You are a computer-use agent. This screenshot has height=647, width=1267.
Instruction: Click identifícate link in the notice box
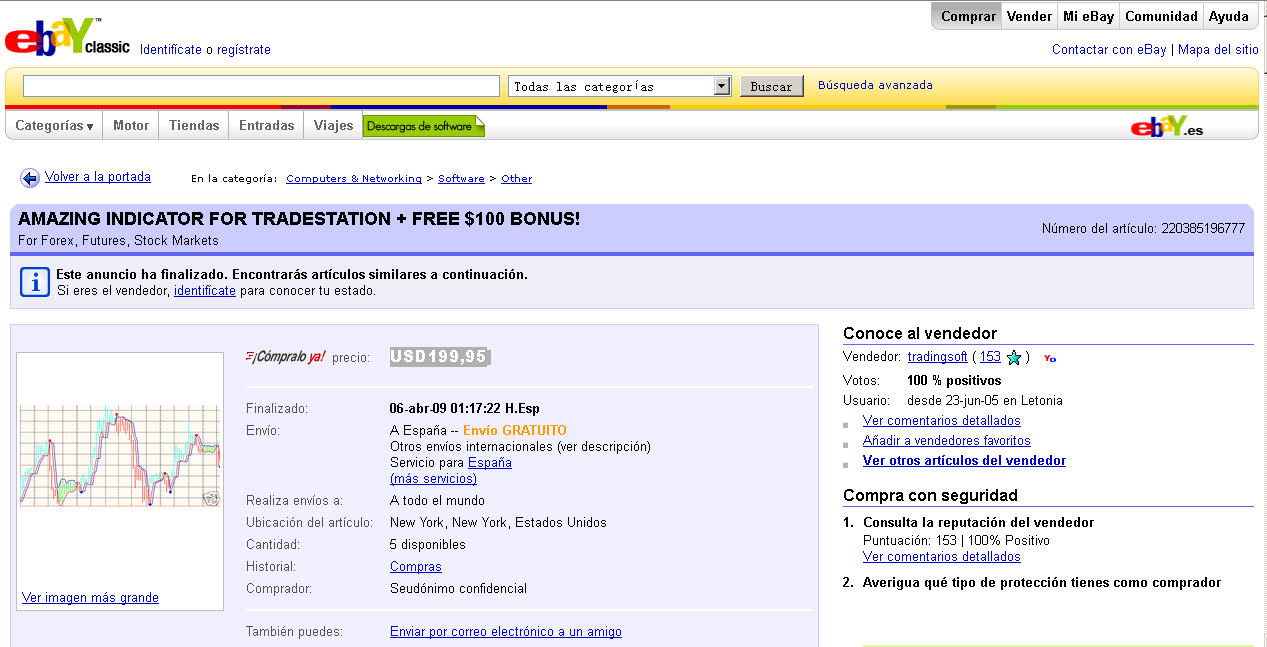click(x=205, y=291)
